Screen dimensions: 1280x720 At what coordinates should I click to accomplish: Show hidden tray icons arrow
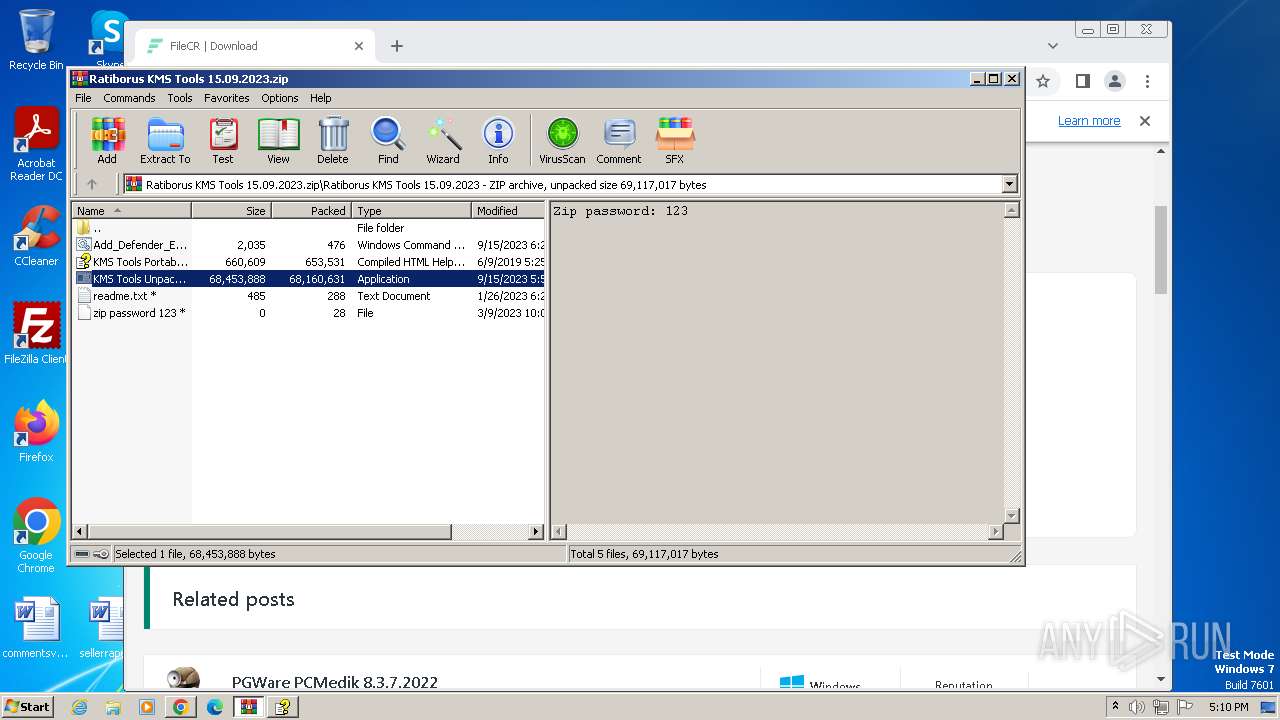tap(1116, 707)
